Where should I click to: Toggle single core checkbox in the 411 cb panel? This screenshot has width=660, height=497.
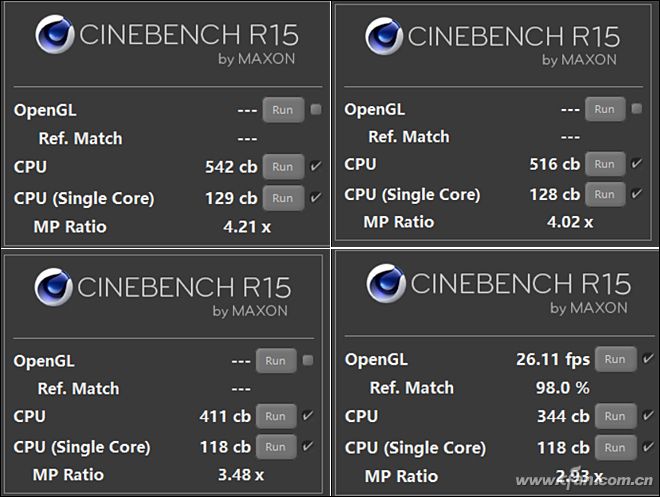[308, 446]
